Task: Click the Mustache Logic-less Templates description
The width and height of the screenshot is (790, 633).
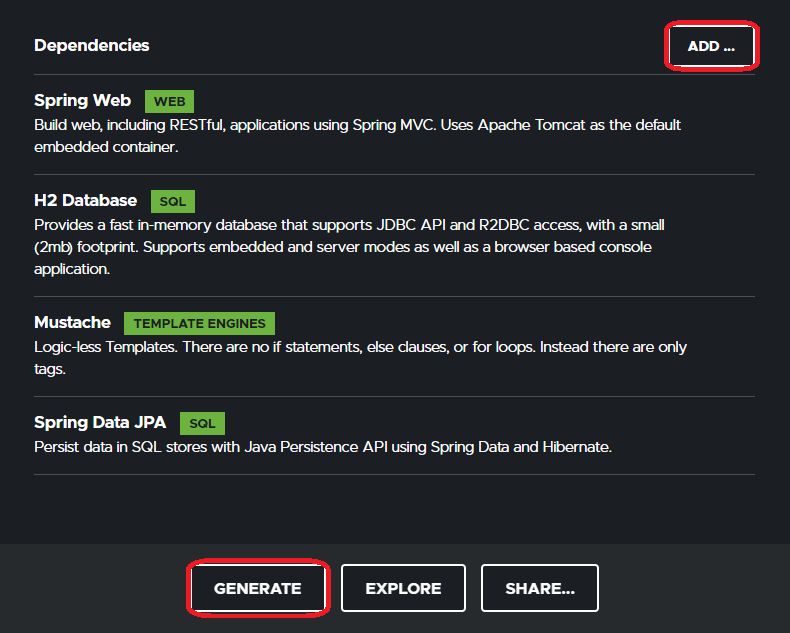Action: [360, 358]
